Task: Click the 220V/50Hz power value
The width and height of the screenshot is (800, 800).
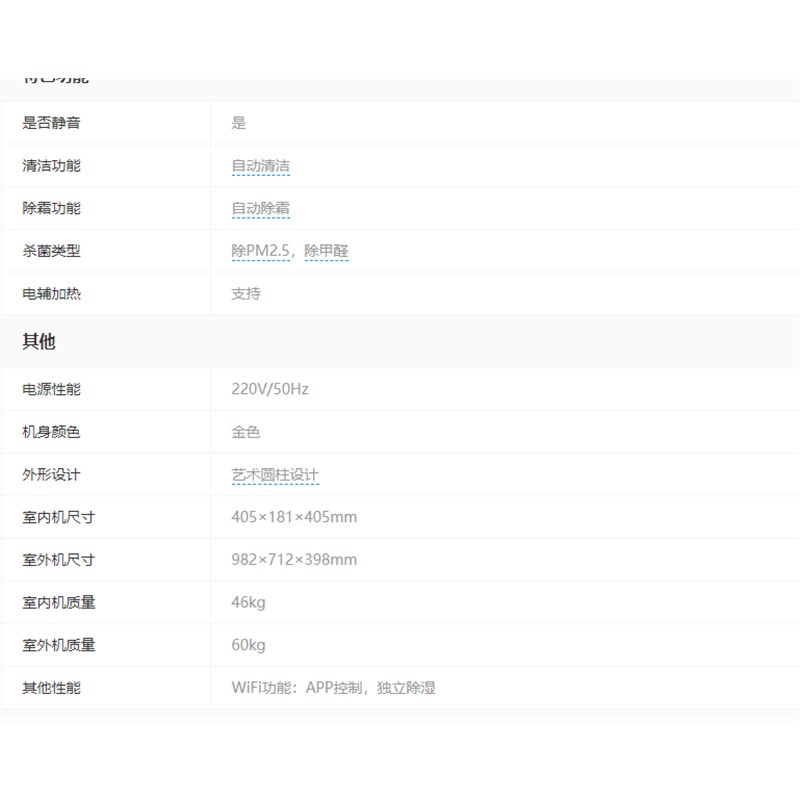Action: click(270, 389)
